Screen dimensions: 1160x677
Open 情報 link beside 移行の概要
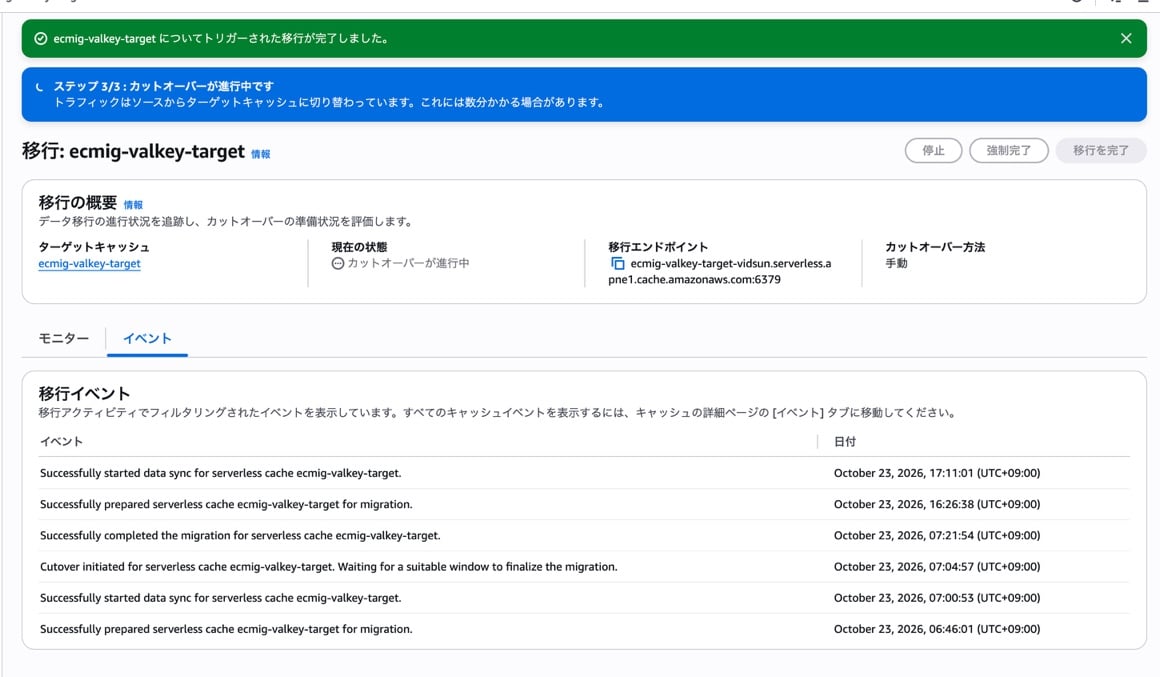[x=133, y=205]
